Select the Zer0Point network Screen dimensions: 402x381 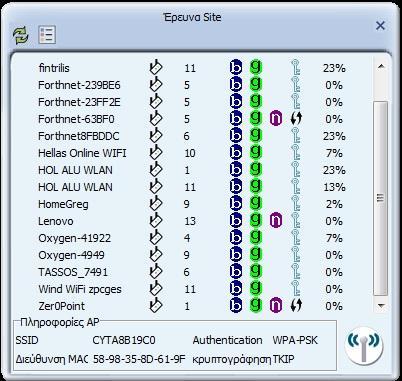pyautogui.click(x=62, y=306)
